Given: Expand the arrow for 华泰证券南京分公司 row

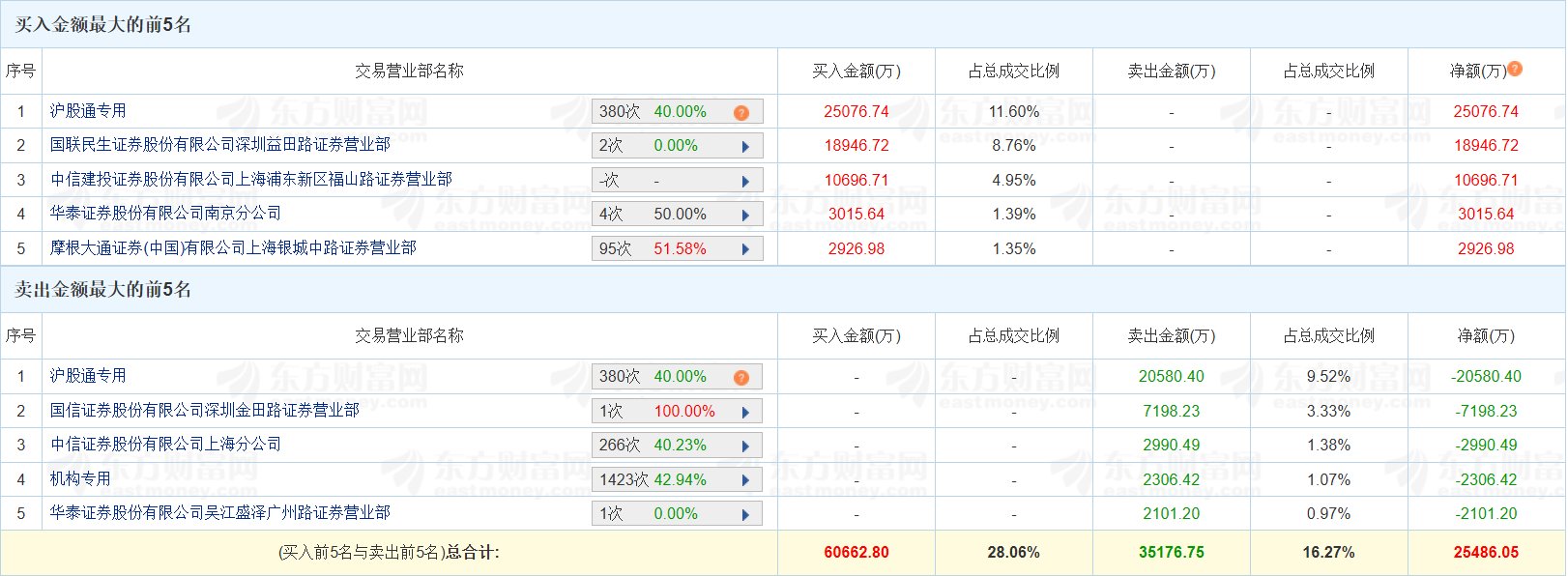Looking at the screenshot, I should [x=745, y=216].
